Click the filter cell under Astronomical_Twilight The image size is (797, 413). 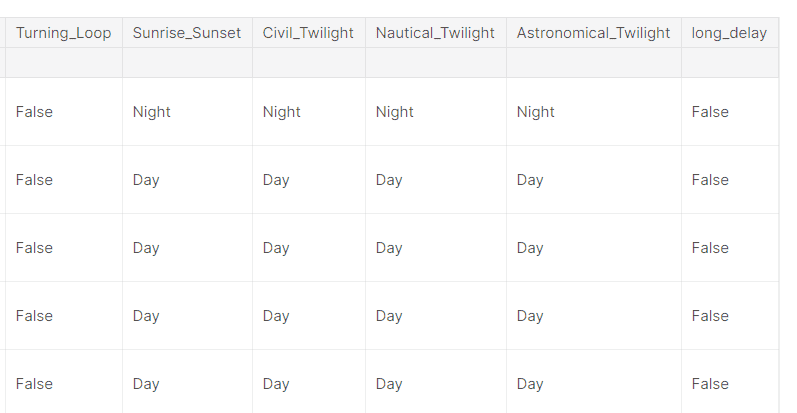[x=594, y=62]
